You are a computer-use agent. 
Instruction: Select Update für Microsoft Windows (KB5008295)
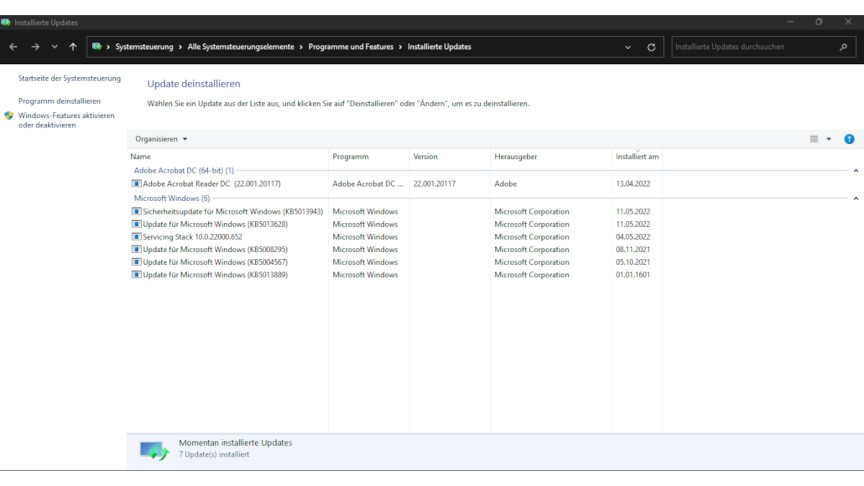click(215, 250)
